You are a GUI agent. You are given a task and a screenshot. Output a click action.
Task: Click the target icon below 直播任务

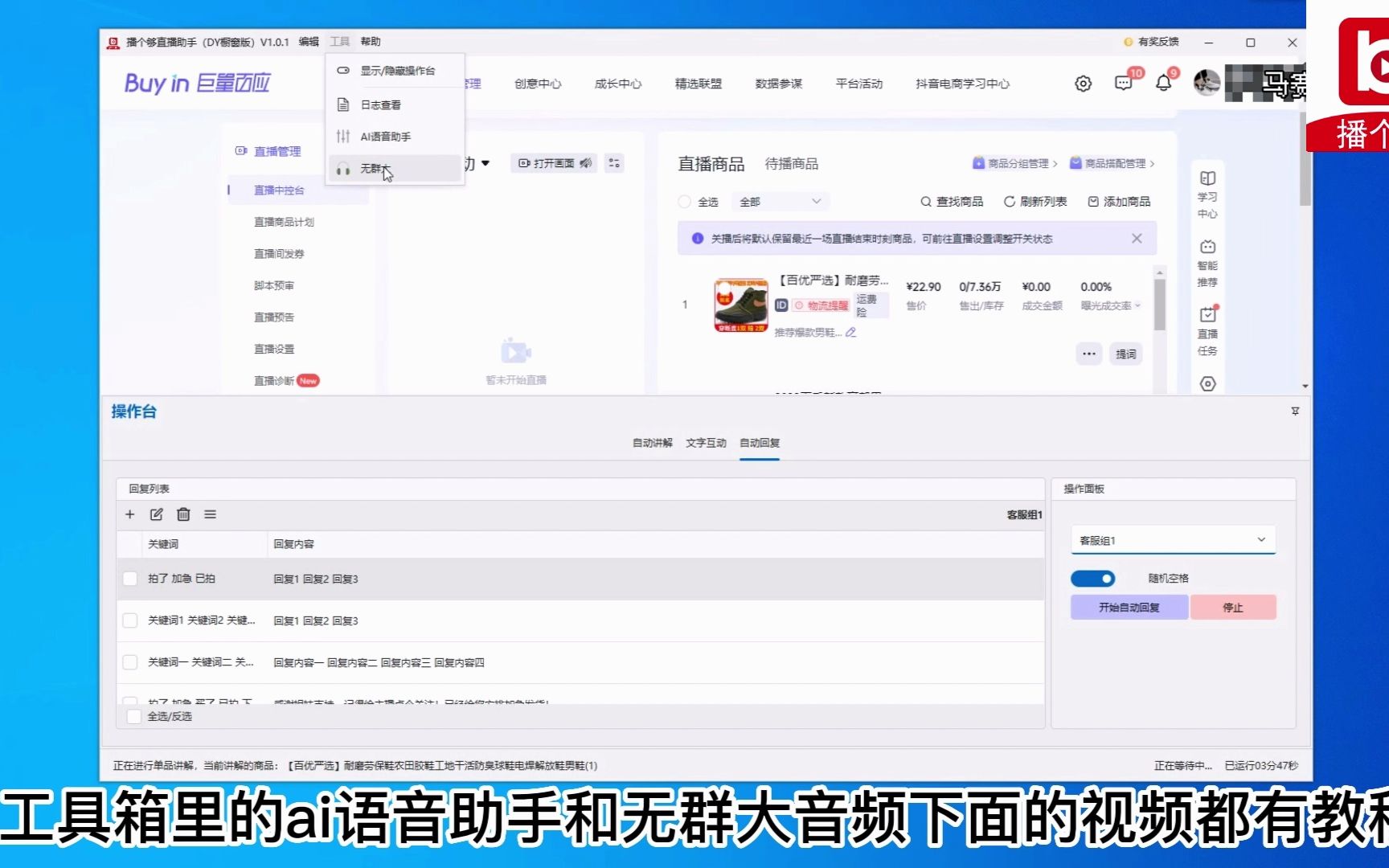tap(1207, 384)
